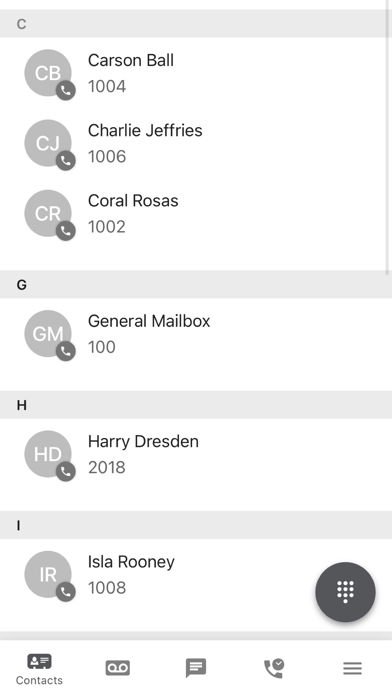The image size is (392, 696).
Task: Open the voicemail tab icon
Action: [x=118, y=668]
